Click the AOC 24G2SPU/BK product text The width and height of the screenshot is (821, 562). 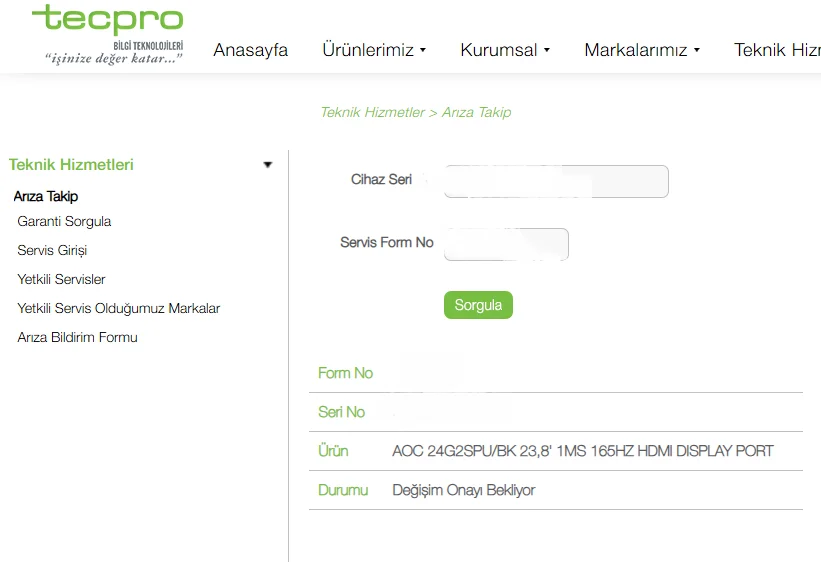click(583, 451)
